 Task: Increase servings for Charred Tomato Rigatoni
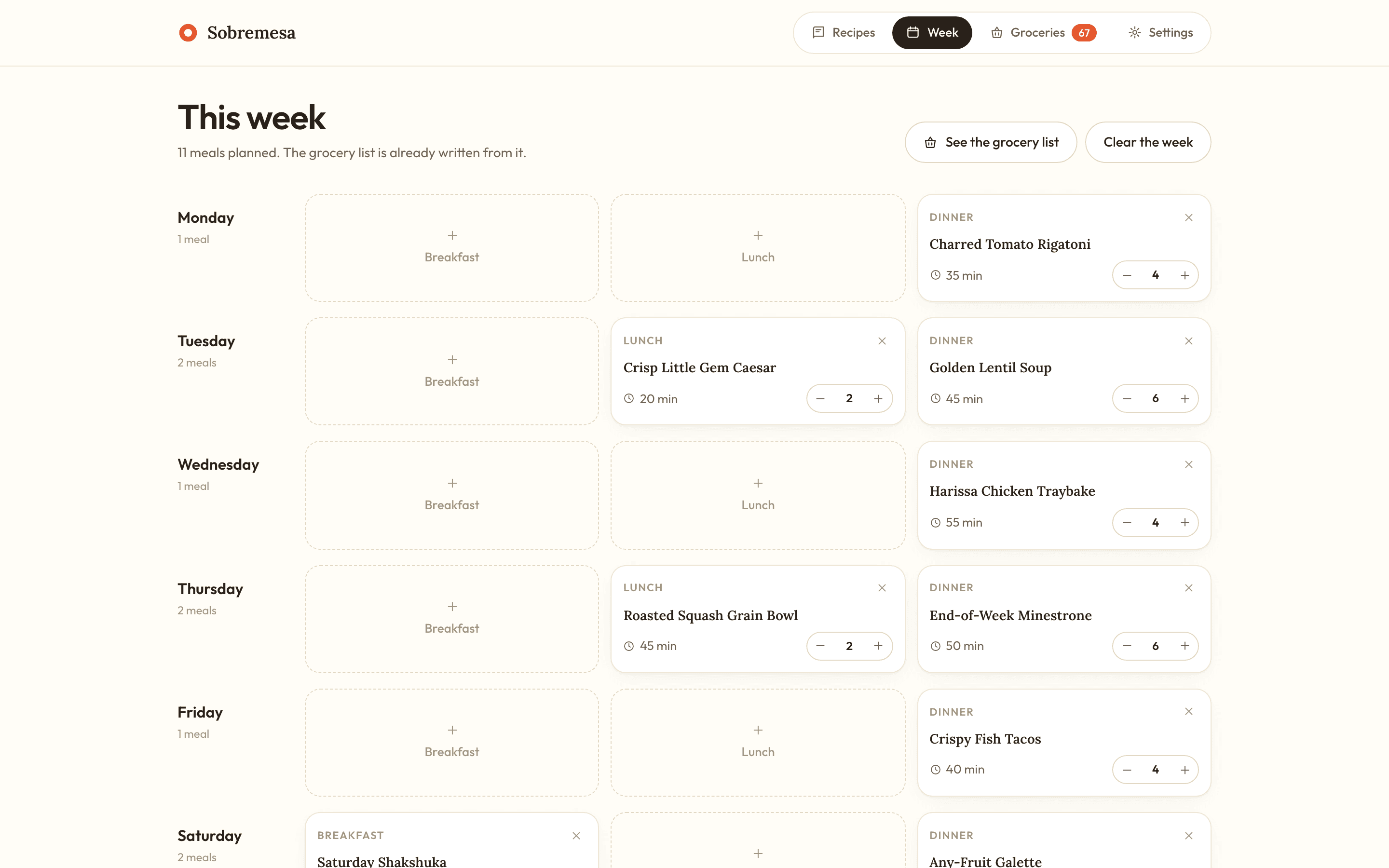point(1185,275)
